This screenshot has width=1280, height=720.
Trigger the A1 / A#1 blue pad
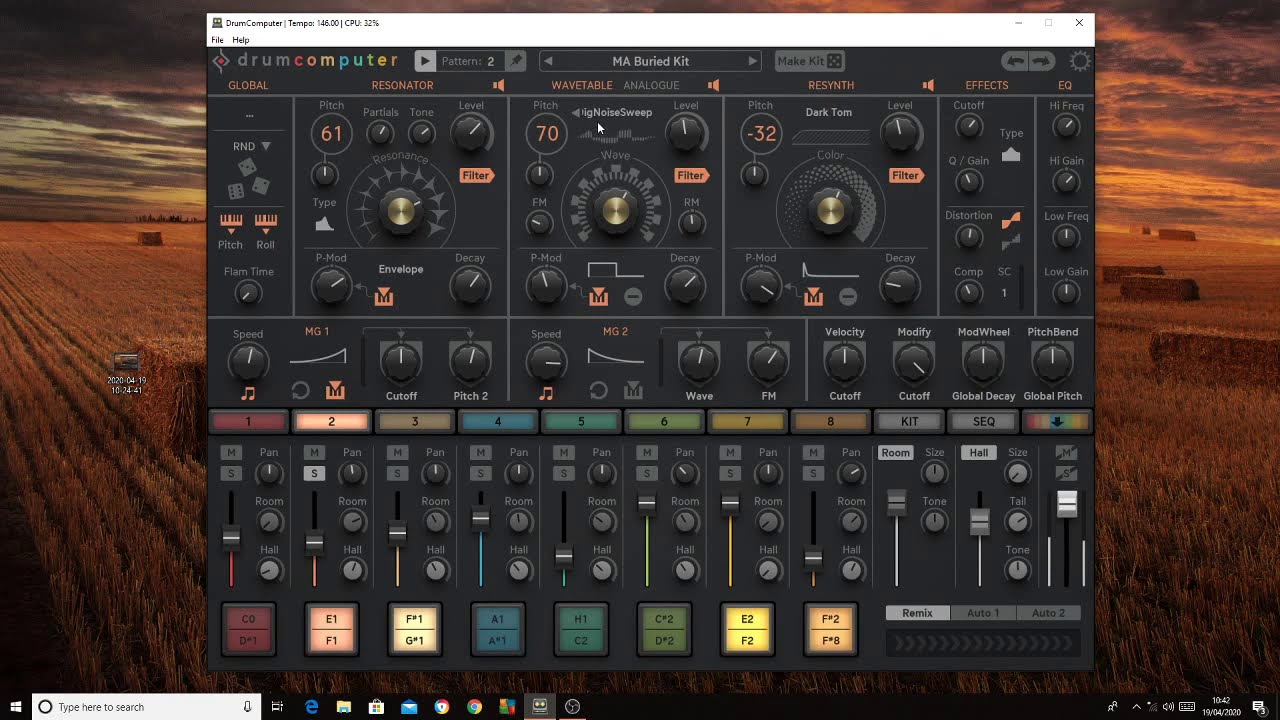point(497,629)
